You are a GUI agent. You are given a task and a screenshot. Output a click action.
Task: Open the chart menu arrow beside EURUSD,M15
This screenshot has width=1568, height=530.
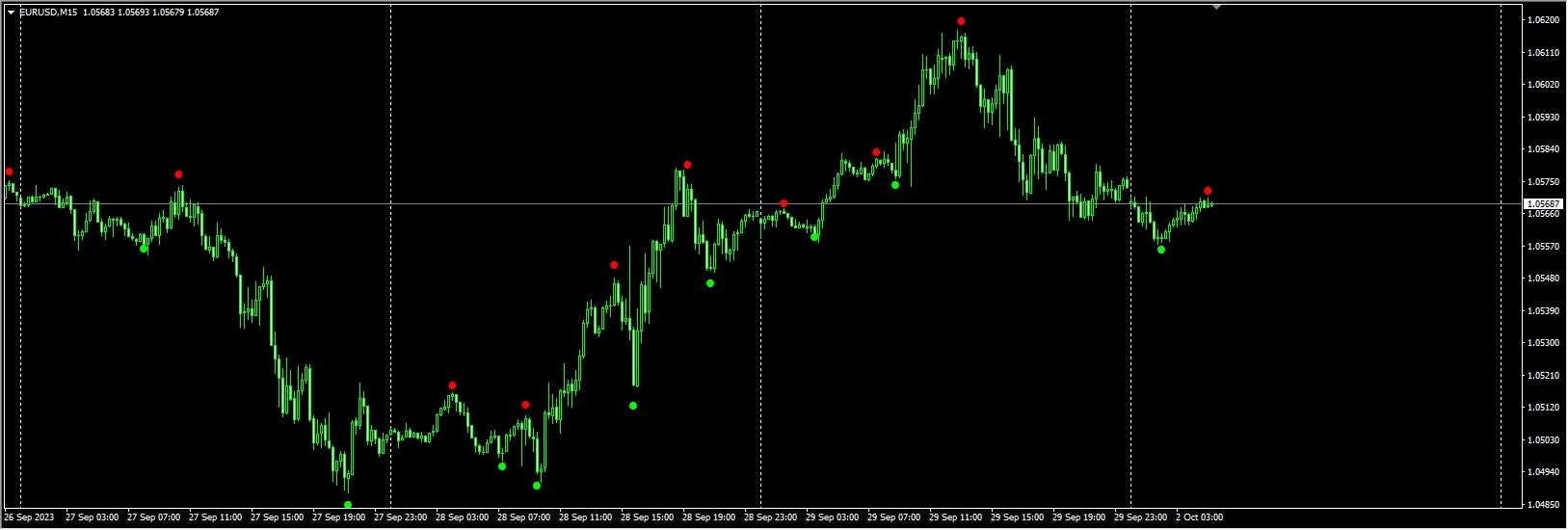point(11,13)
